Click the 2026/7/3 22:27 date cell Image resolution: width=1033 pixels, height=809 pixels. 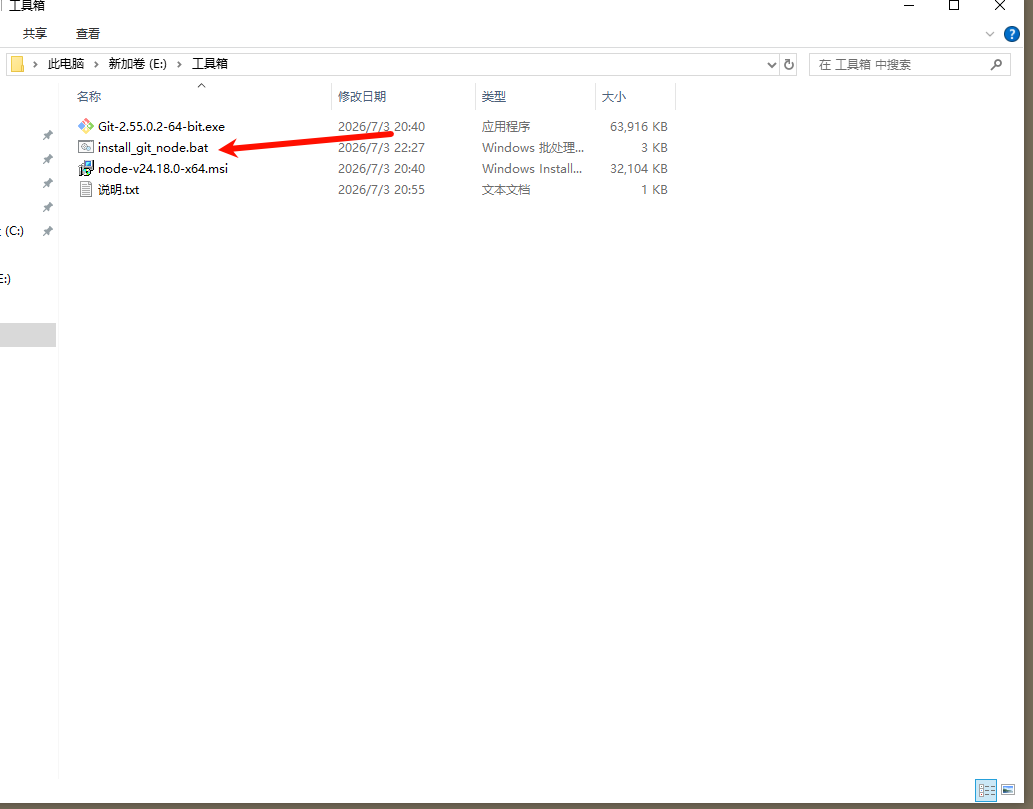[x=381, y=148]
